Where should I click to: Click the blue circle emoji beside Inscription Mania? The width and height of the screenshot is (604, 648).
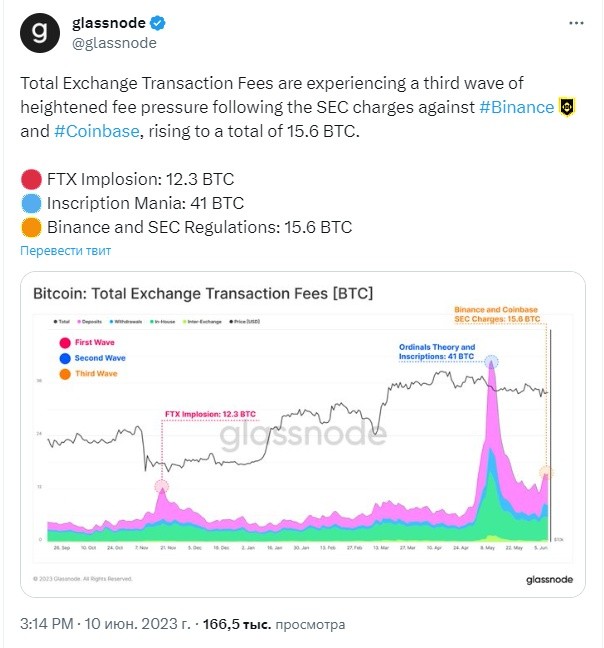coord(31,203)
